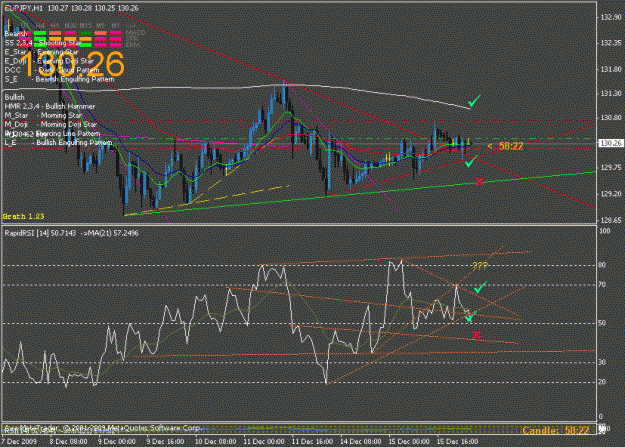Click the '9 Dec 16:00' time axis label

pyautogui.click(x=165, y=441)
